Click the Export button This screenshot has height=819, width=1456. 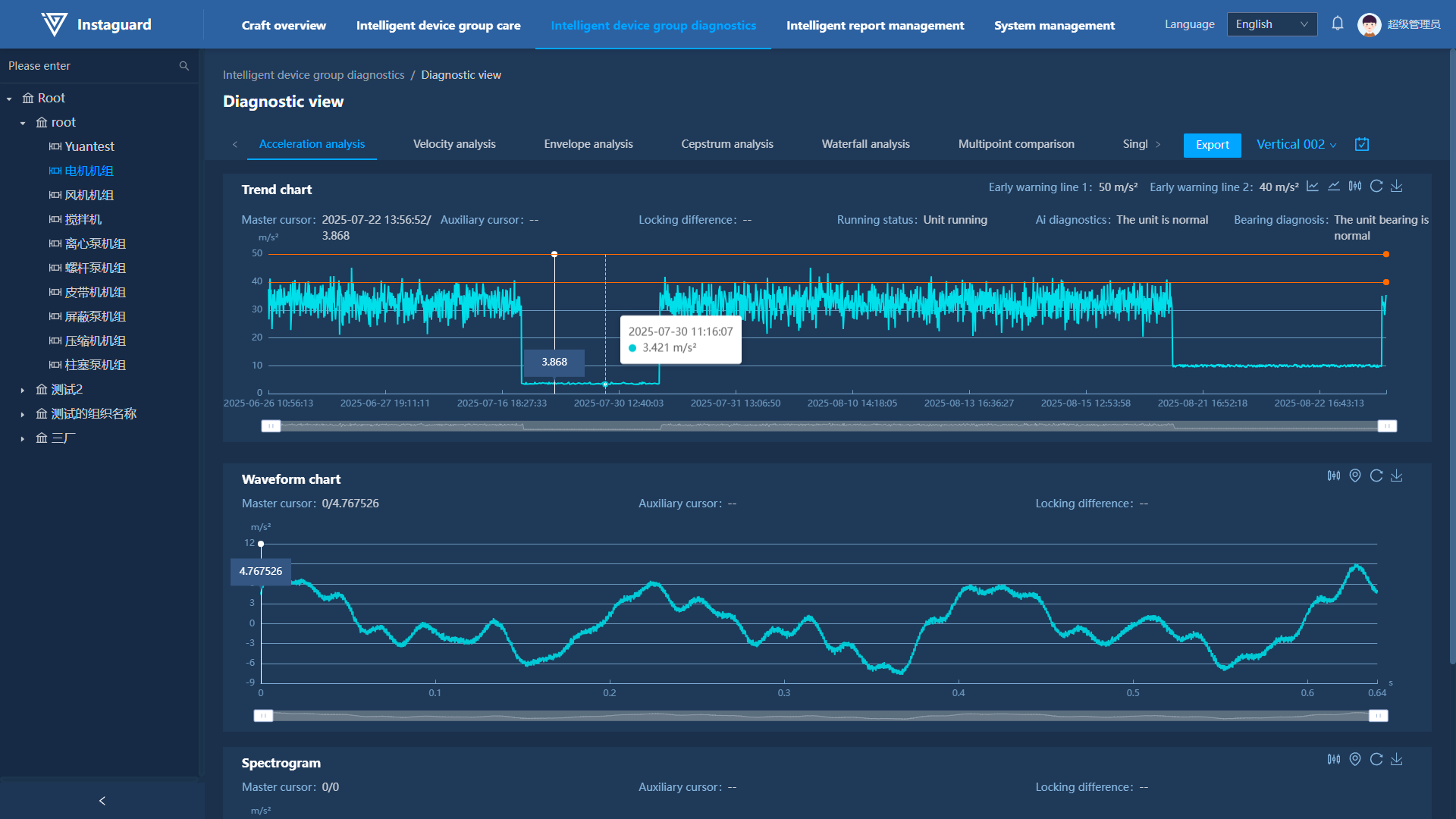1212,145
